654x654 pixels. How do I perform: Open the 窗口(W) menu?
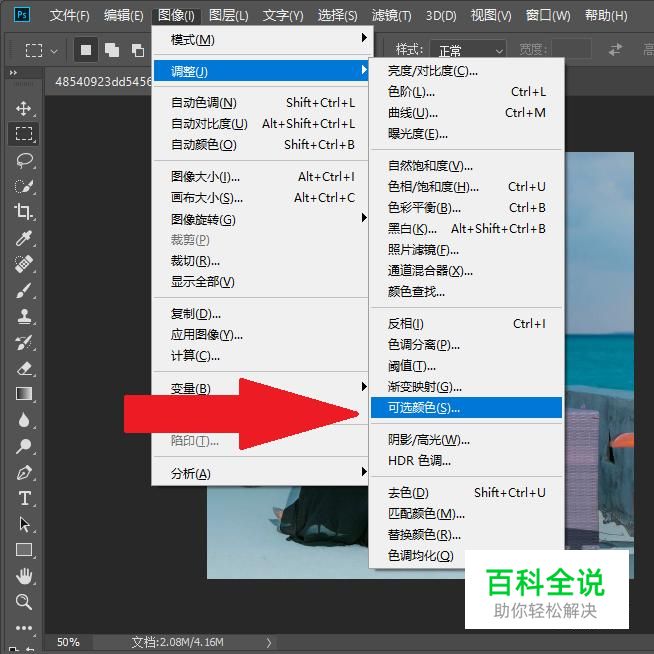(548, 15)
